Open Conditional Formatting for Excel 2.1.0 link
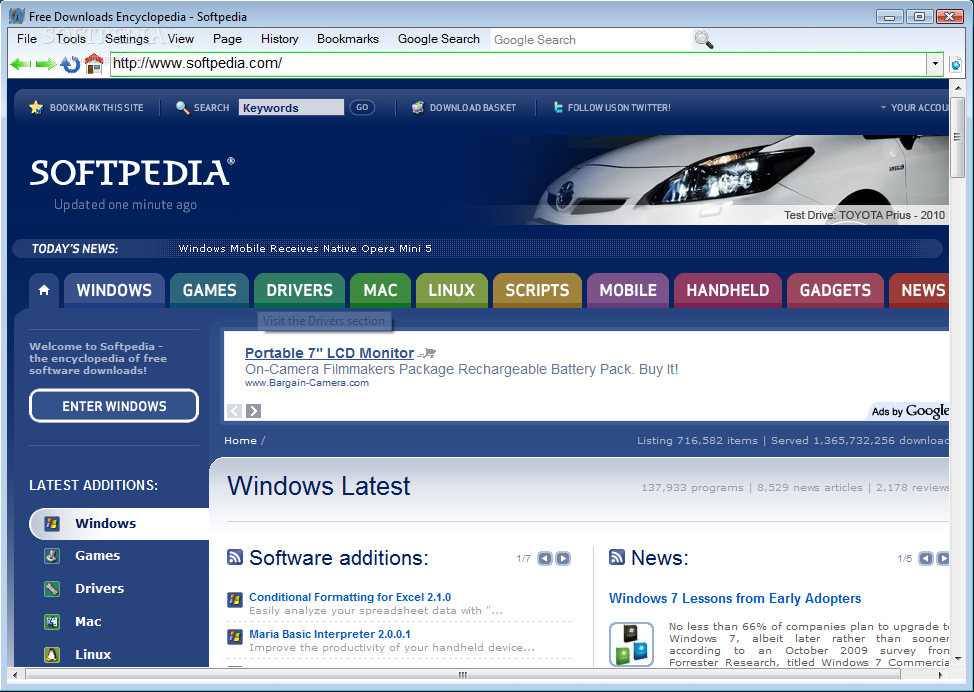974x692 pixels. [x=350, y=597]
